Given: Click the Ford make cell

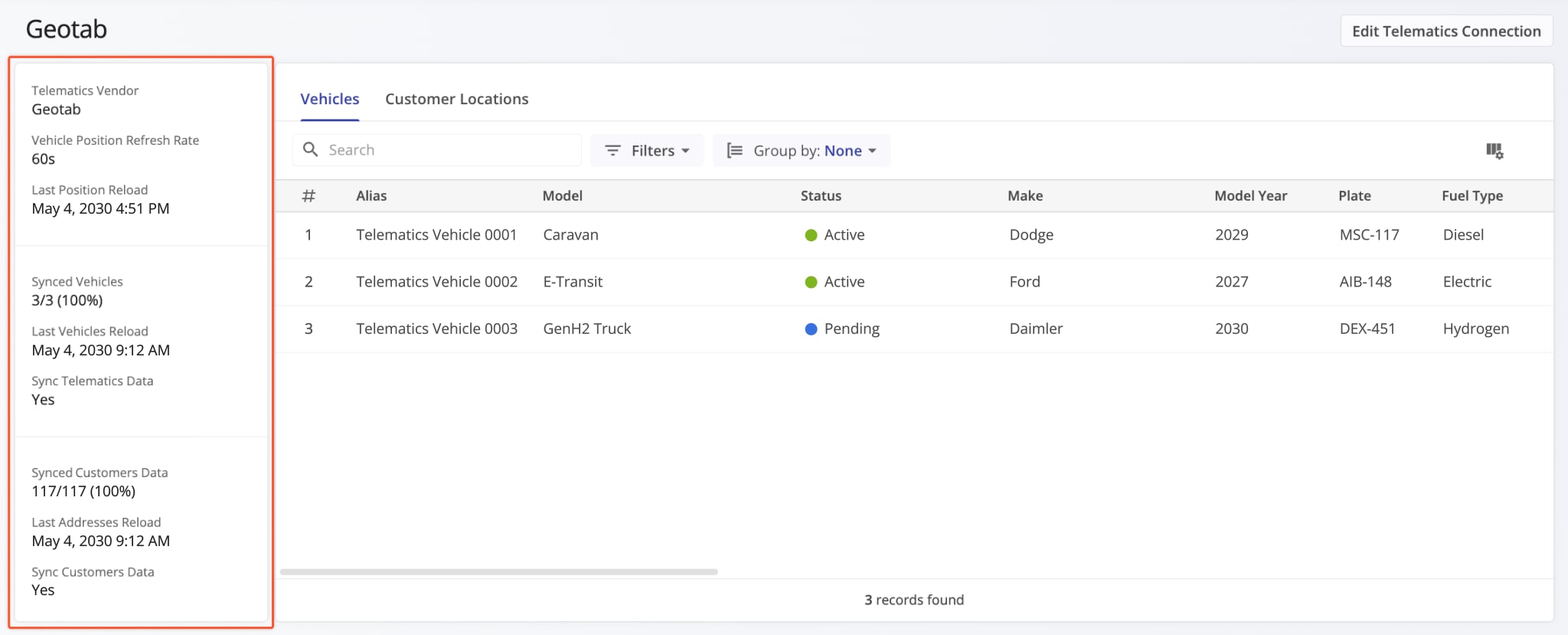Looking at the screenshot, I should point(1024,282).
